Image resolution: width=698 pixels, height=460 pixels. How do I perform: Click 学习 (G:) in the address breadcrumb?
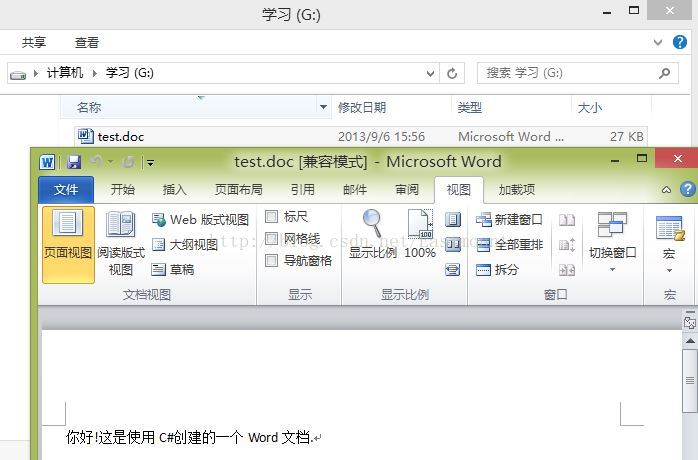(130, 73)
